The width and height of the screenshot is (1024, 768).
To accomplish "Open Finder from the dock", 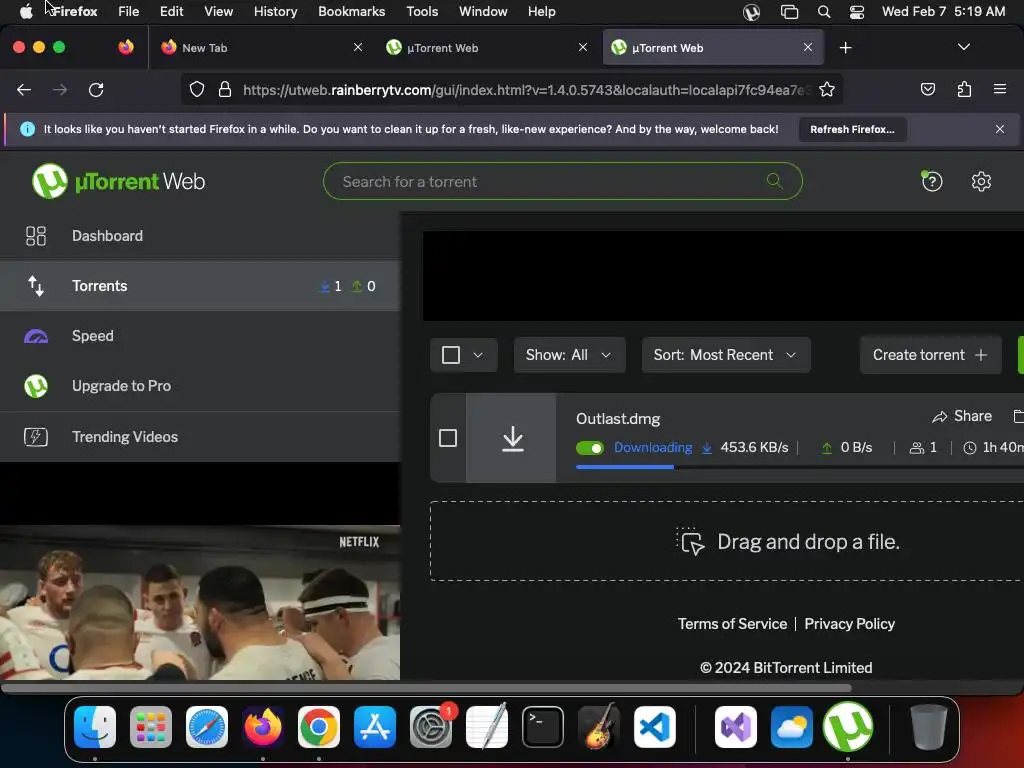I will tap(95, 727).
